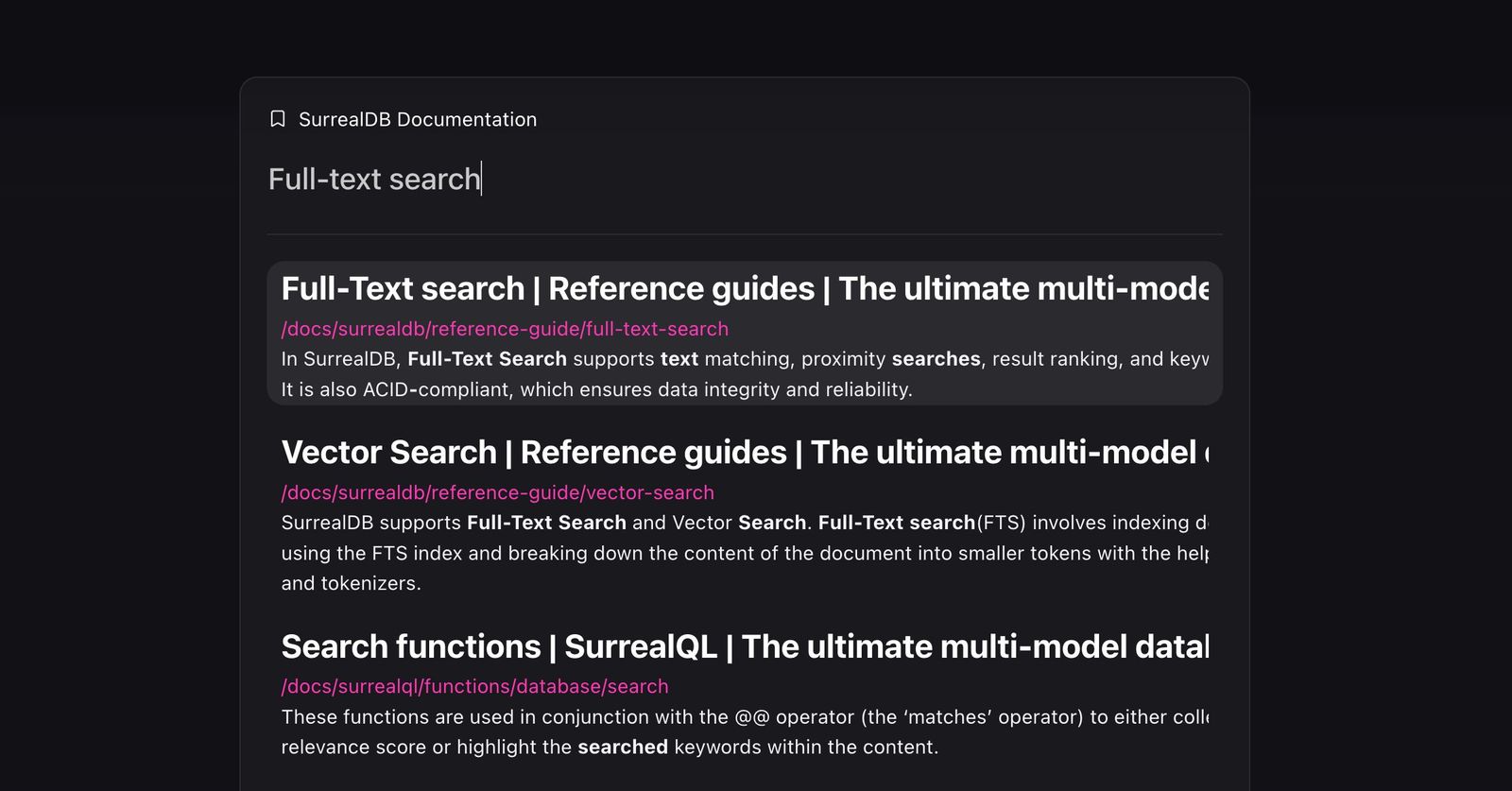Viewport: 1512px width, 791px height.
Task: Click the full-text-search URL in pink
Action: point(505,329)
